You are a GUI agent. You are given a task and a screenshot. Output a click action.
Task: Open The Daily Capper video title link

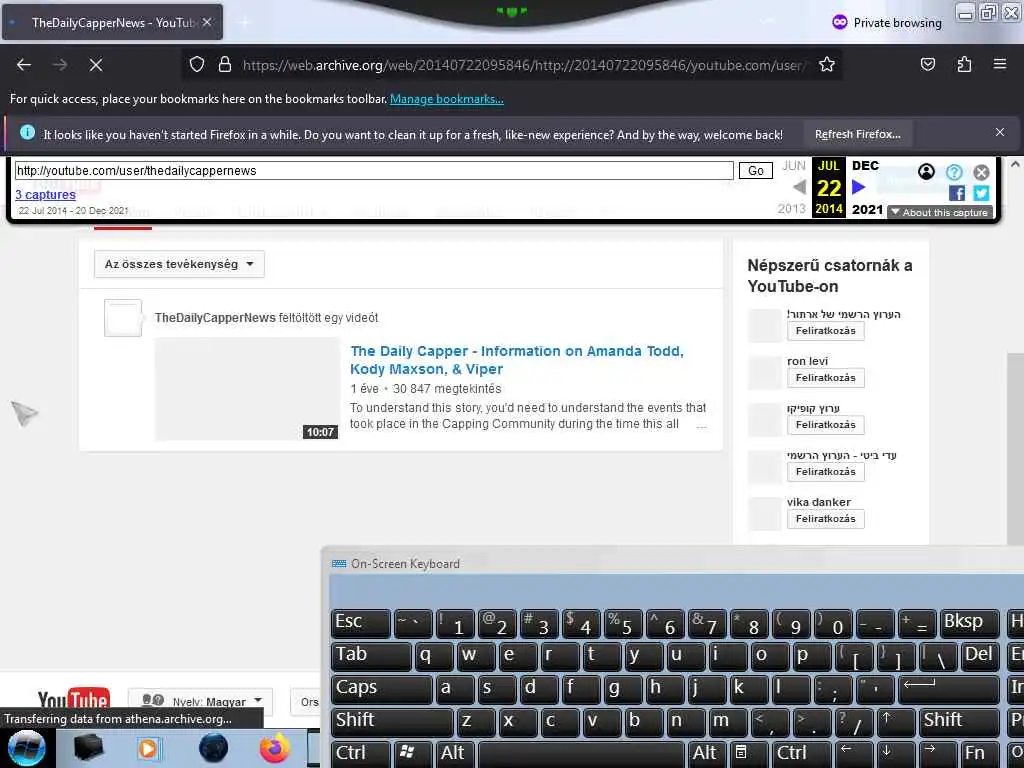coord(517,360)
